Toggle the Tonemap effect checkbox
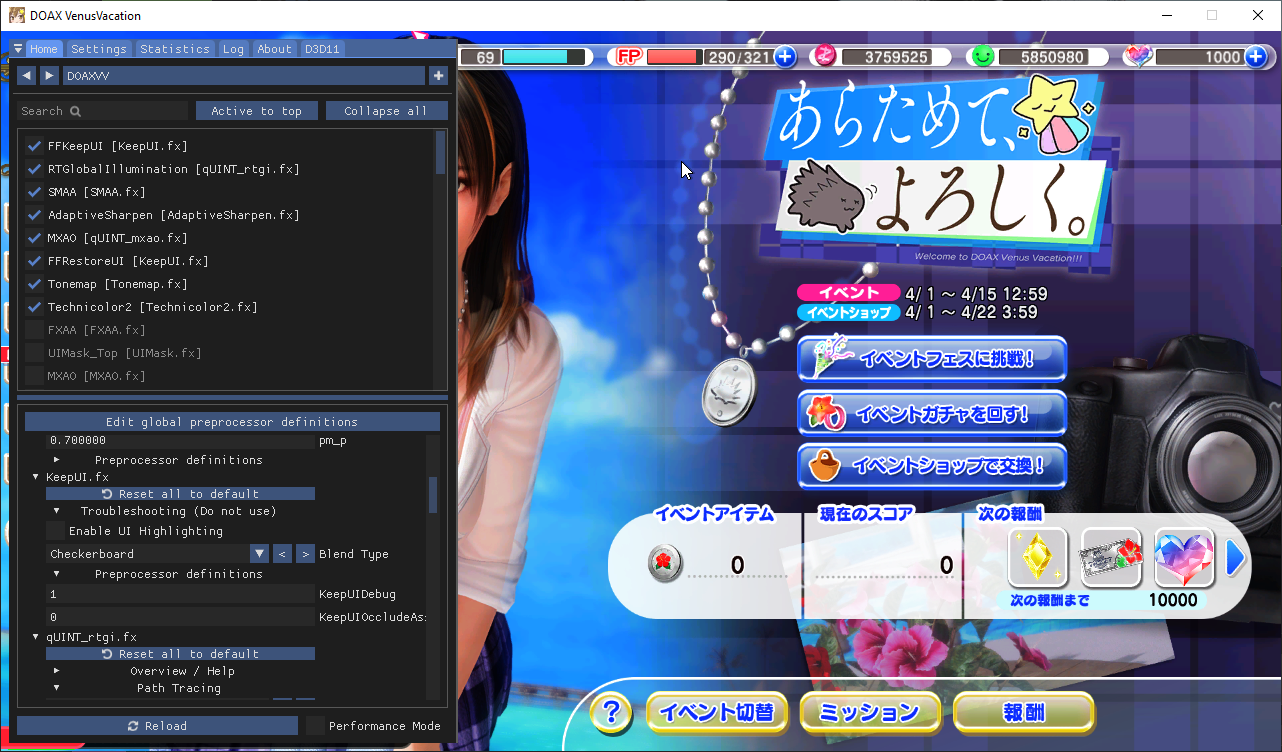The height and width of the screenshot is (752, 1282). pos(35,284)
